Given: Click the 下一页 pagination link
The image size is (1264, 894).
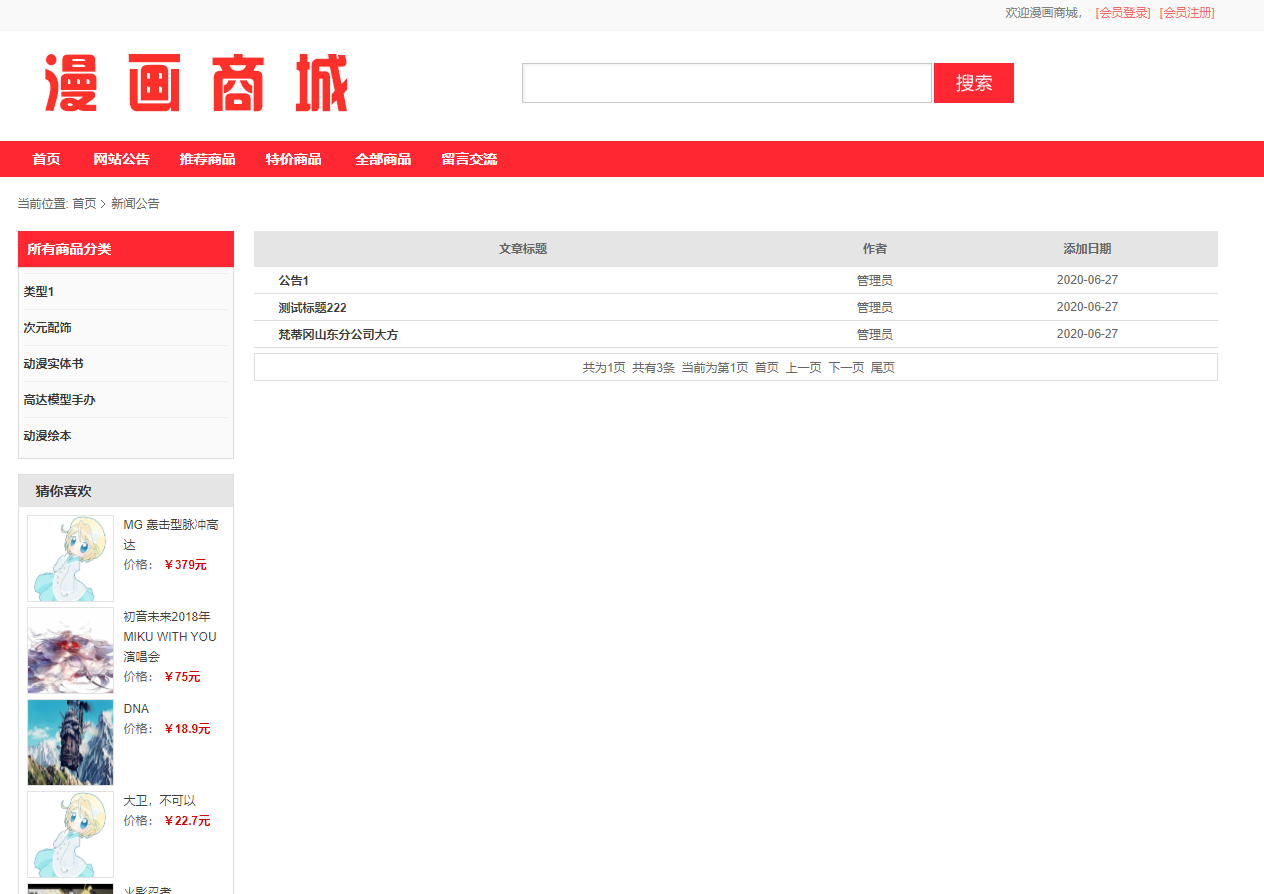Looking at the screenshot, I should tap(846, 368).
